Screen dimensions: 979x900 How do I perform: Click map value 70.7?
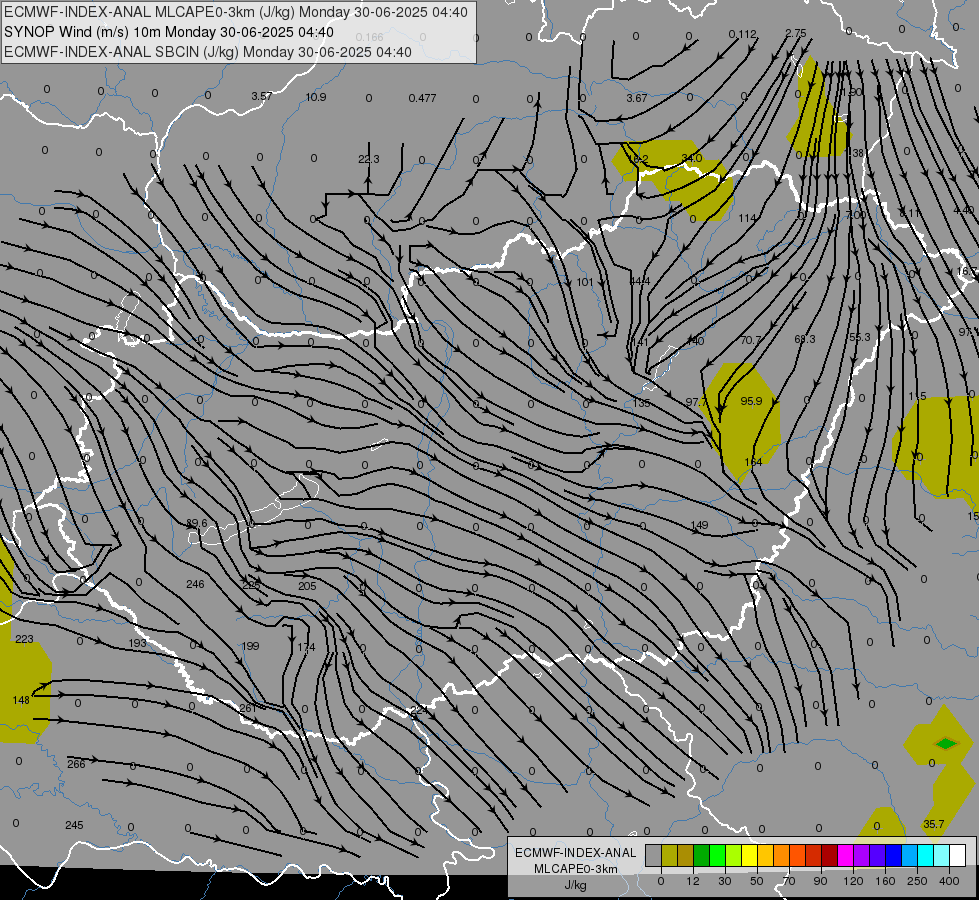point(750,340)
